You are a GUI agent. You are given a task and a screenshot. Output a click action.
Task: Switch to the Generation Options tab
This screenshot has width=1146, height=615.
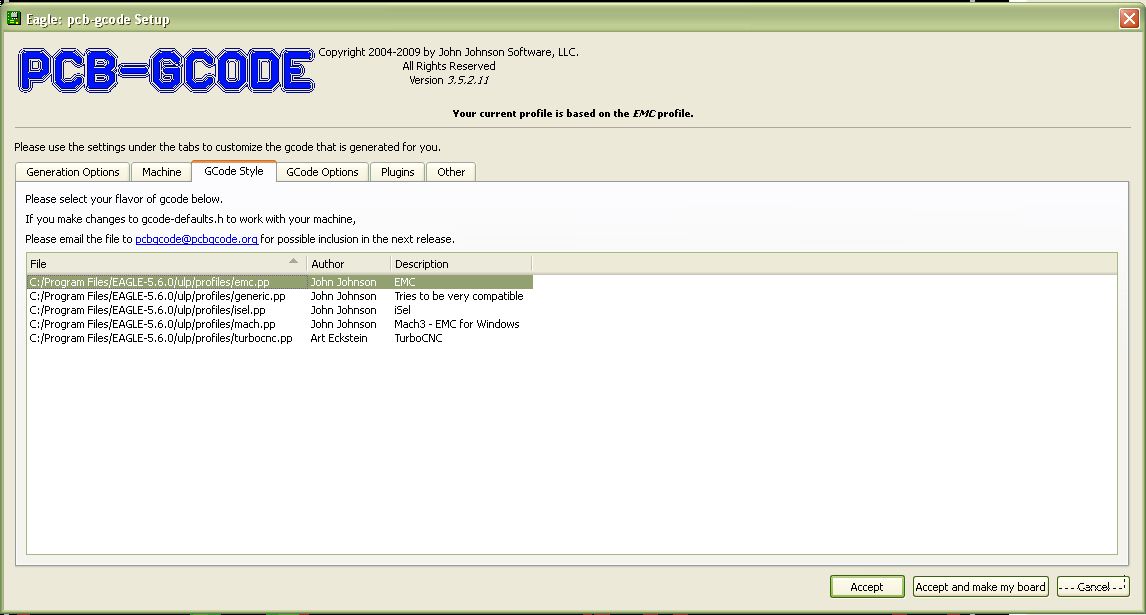pyautogui.click(x=73, y=172)
